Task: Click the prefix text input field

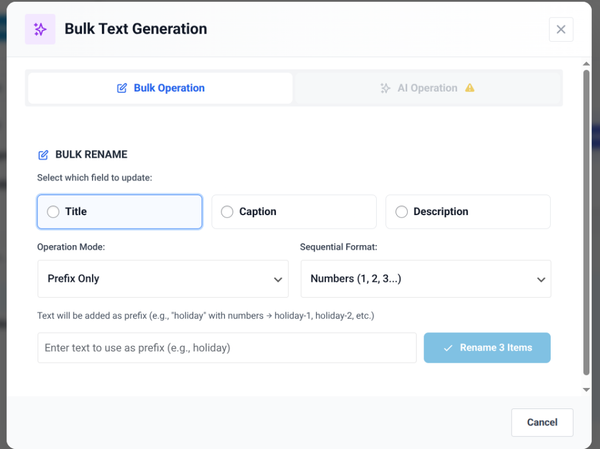Action: pos(227,348)
